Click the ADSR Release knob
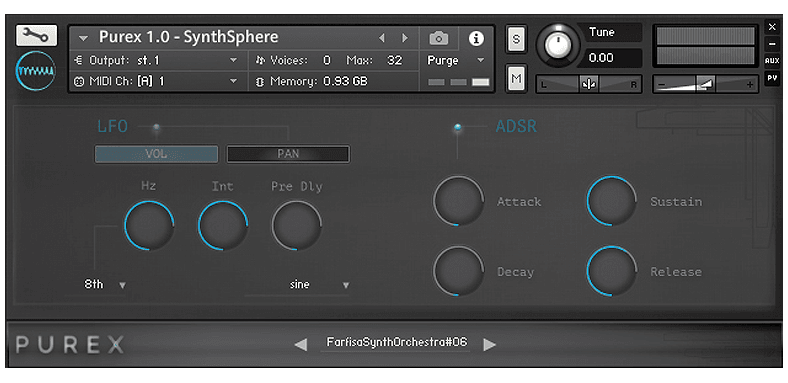The image size is (788, 383). (x=612, y=271)
